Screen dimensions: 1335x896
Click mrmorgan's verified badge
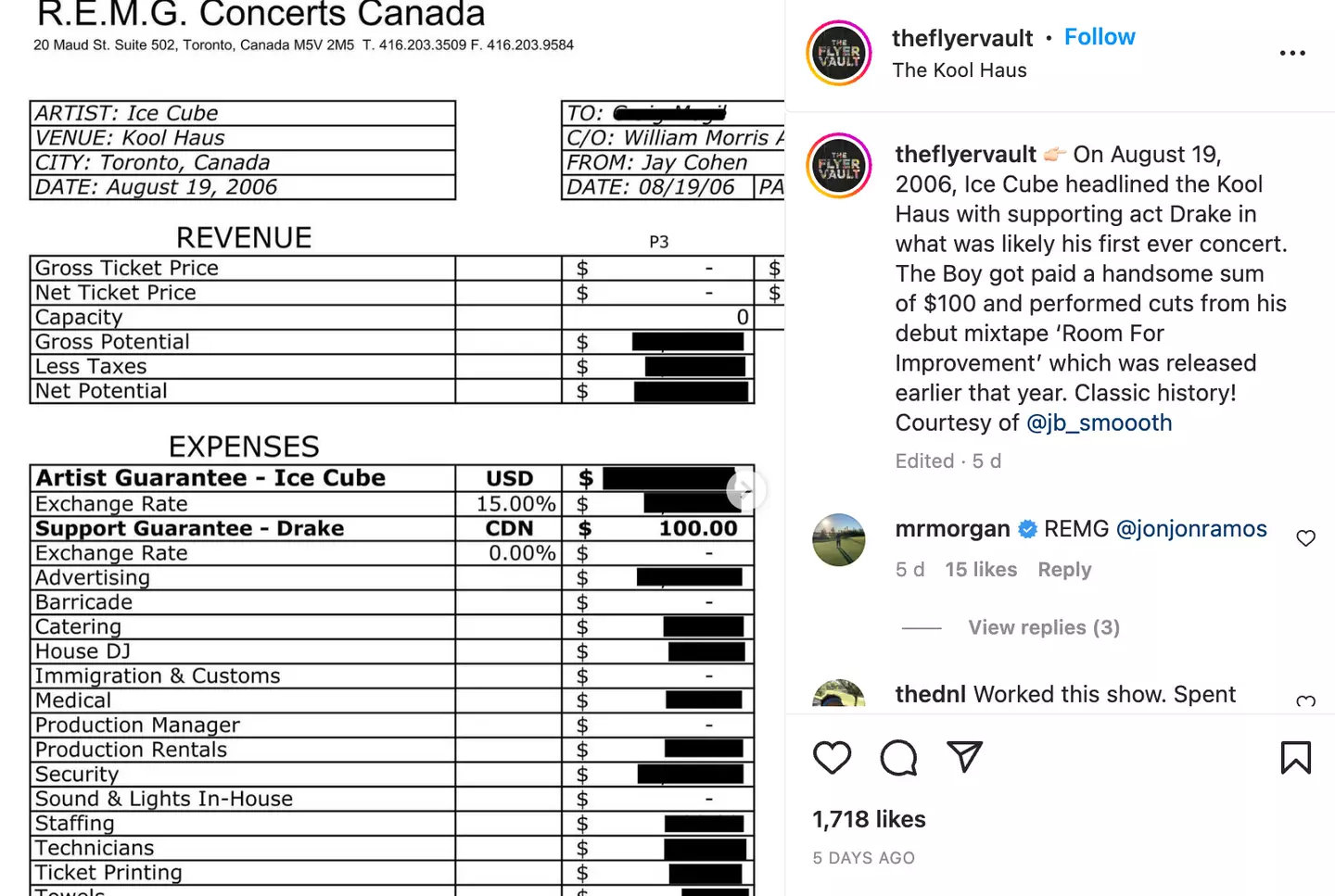tap(1027, 529)
